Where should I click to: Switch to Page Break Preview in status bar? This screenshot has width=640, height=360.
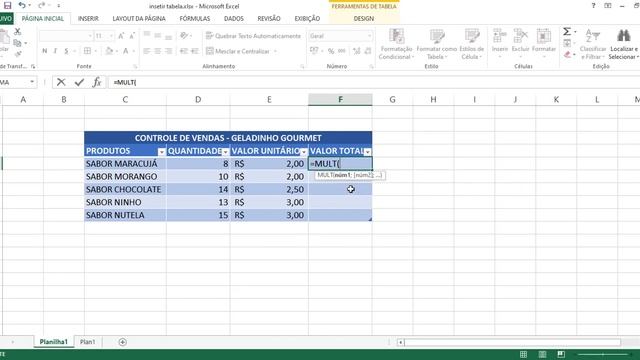tap(561, 354)
